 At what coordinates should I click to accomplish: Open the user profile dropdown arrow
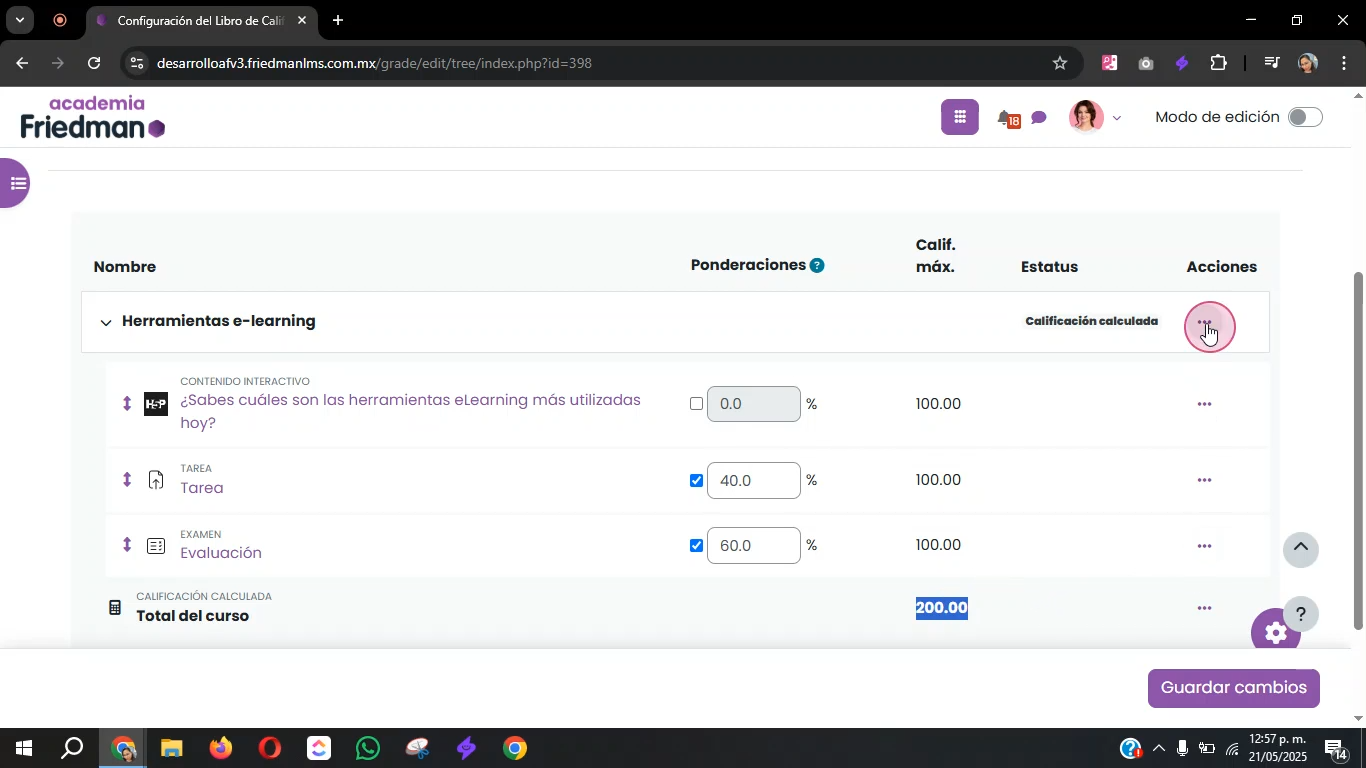[1117, 118]
